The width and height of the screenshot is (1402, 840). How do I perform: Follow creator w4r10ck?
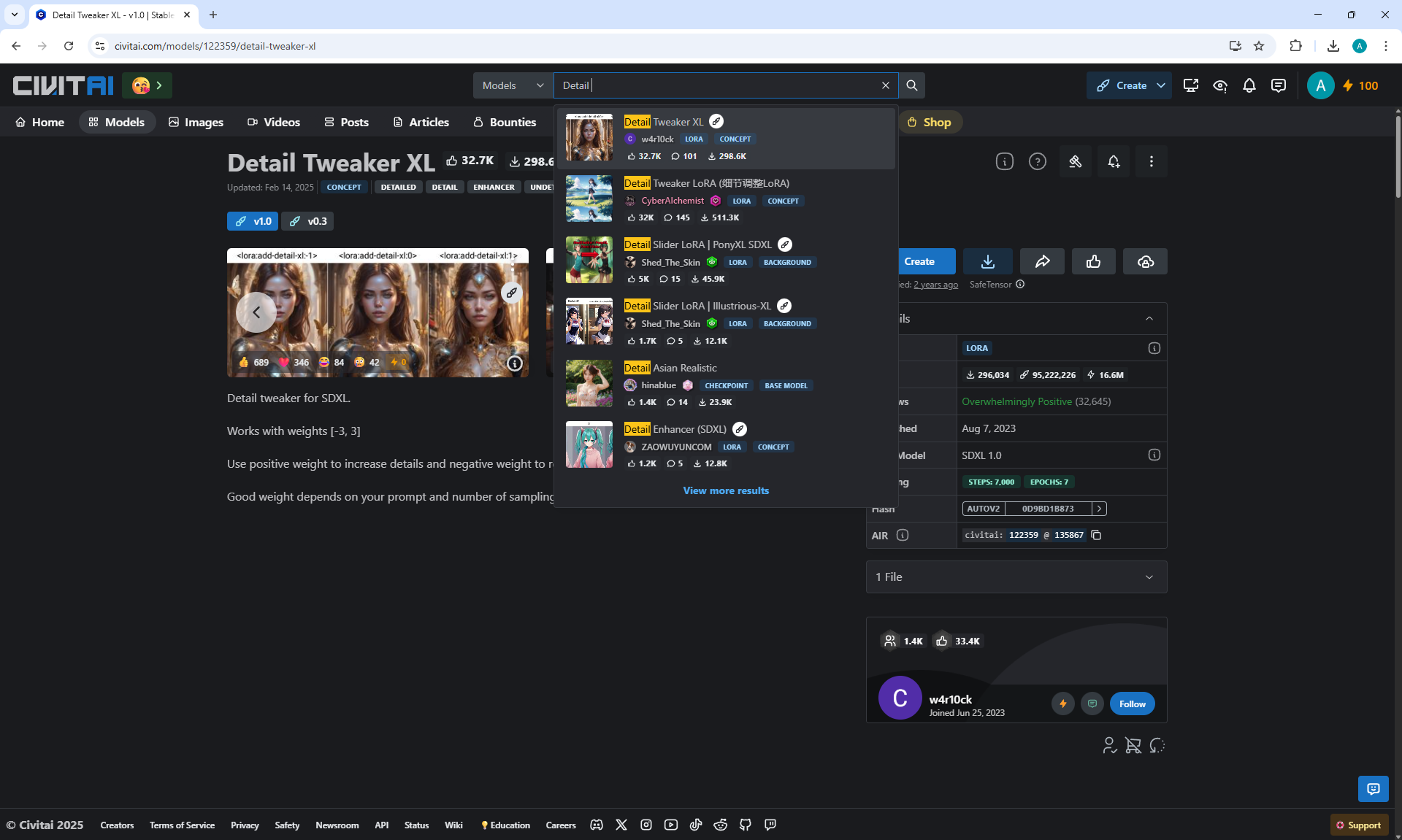point(1132,704)
